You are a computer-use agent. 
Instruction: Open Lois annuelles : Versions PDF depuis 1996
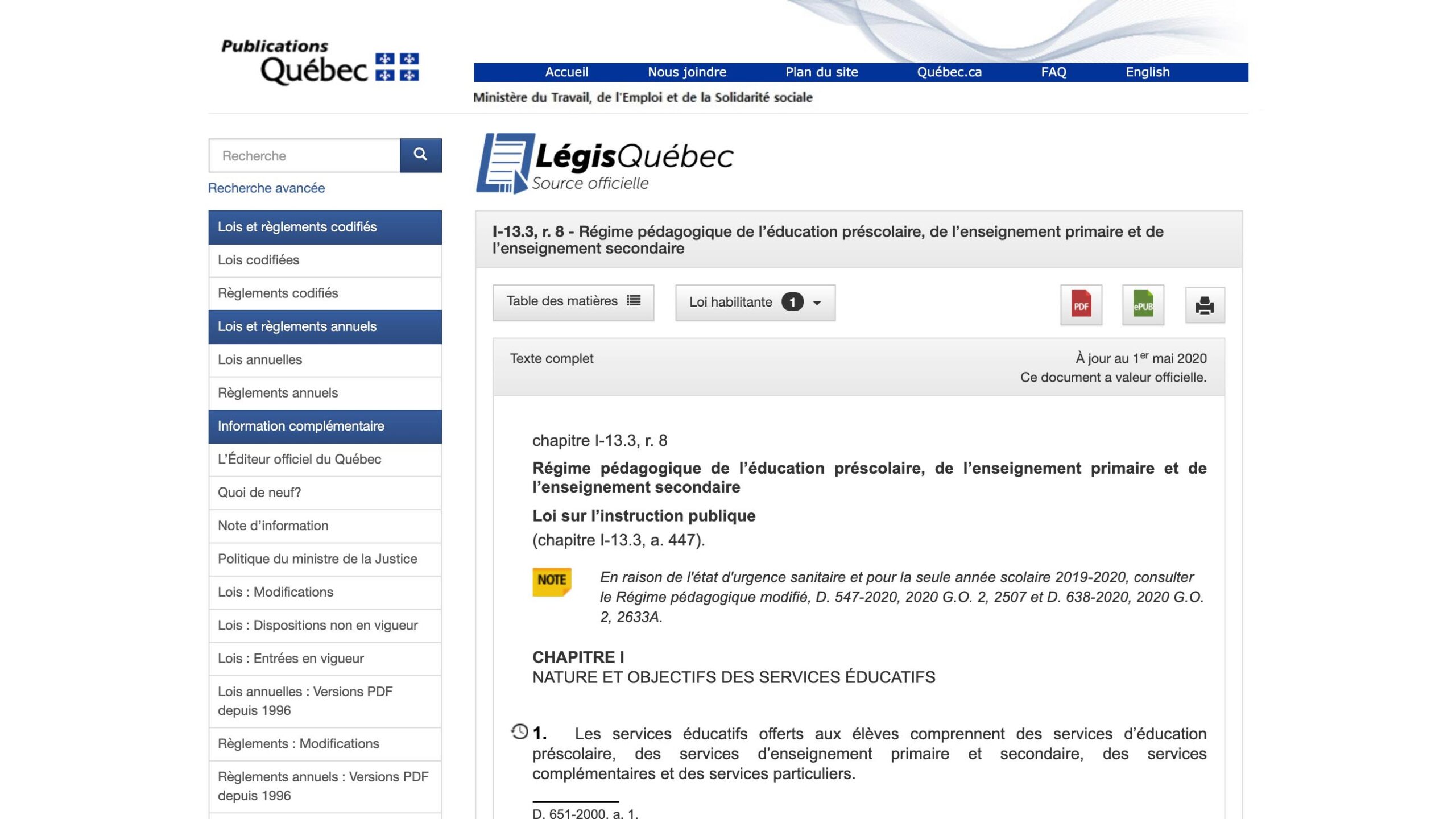point(325,701)
